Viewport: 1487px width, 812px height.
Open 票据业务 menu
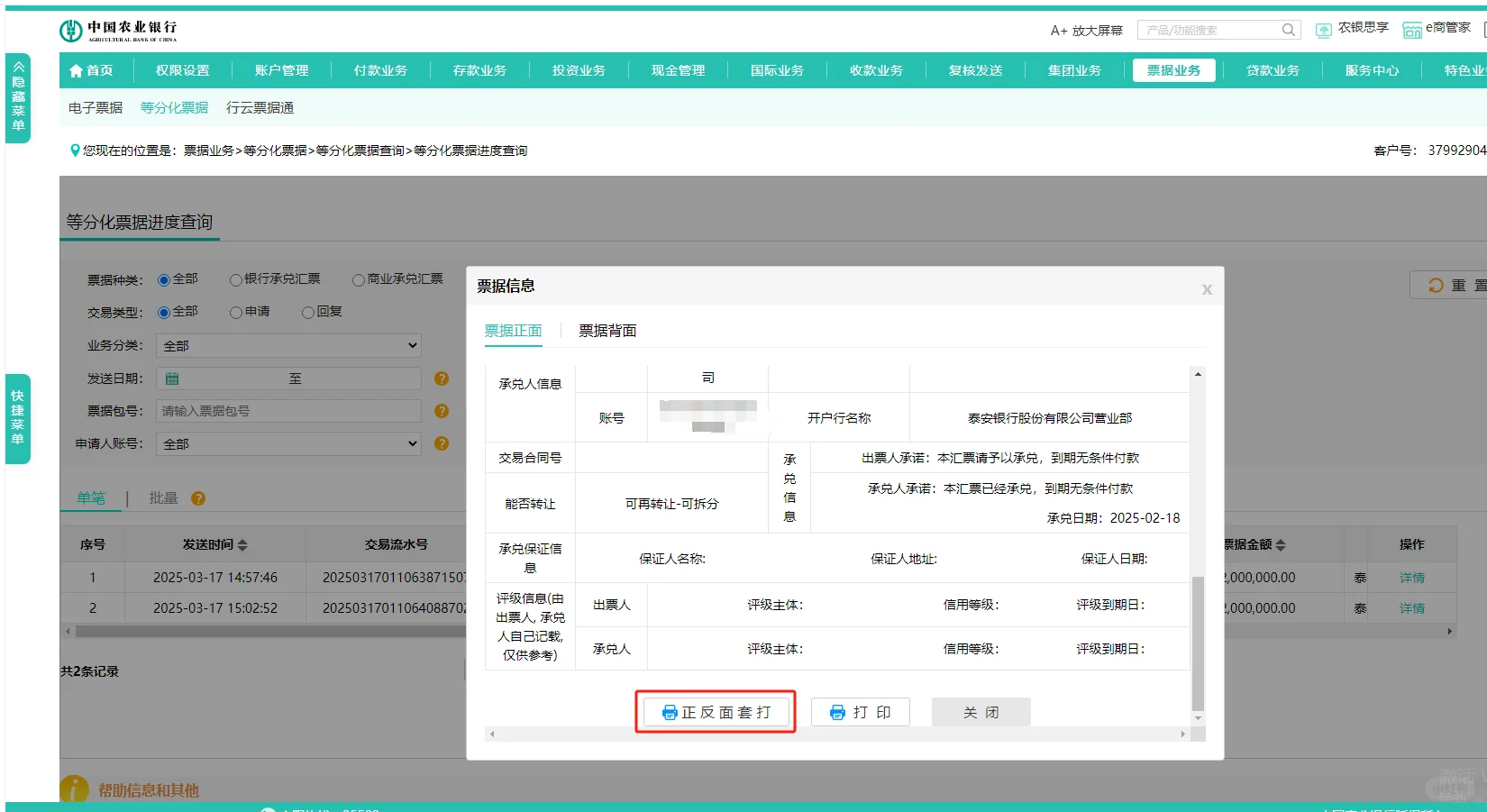[1173, 70]
